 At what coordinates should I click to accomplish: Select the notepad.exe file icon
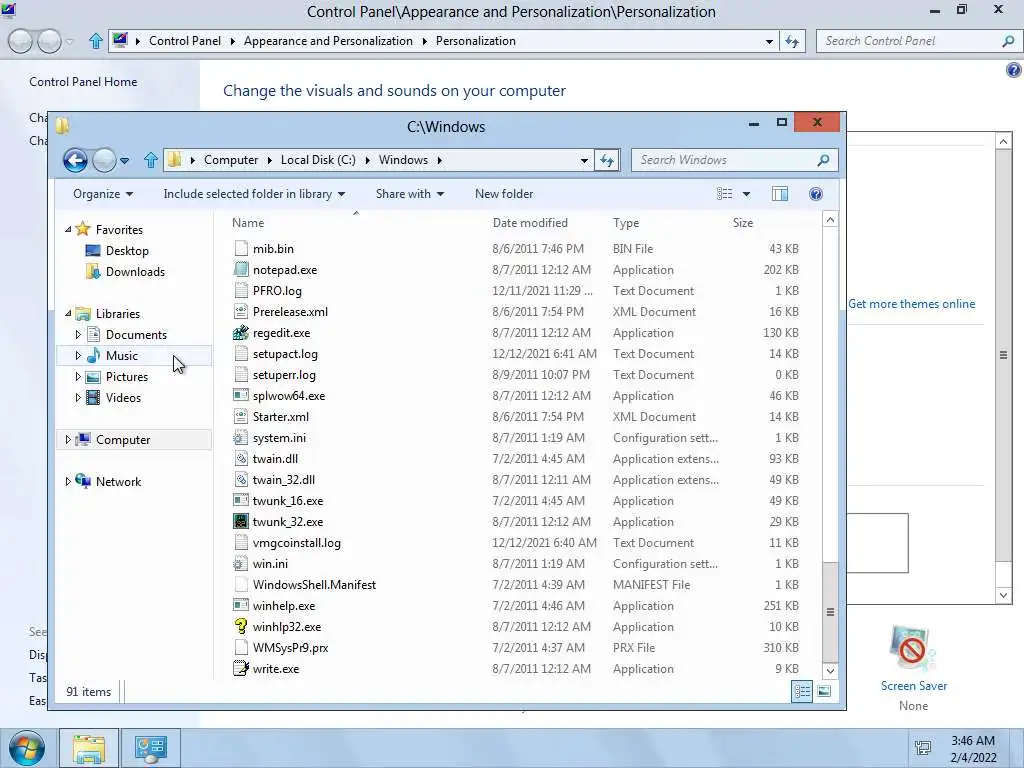tap(241, 270)
